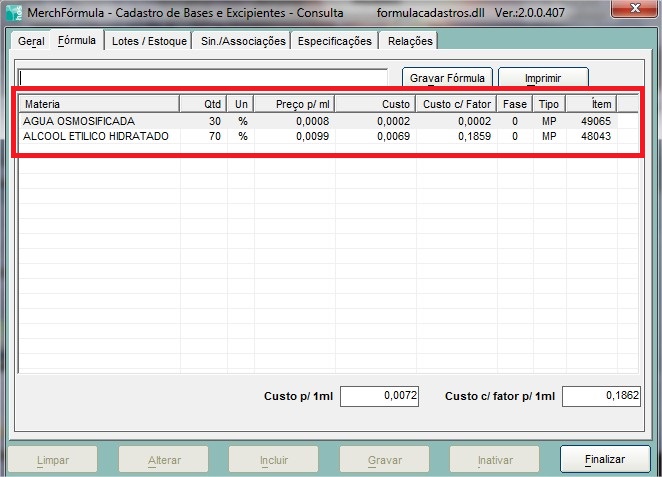Click the Finalizar button
This screenshot has width=662, height=477.
click(x=605, y=460)
